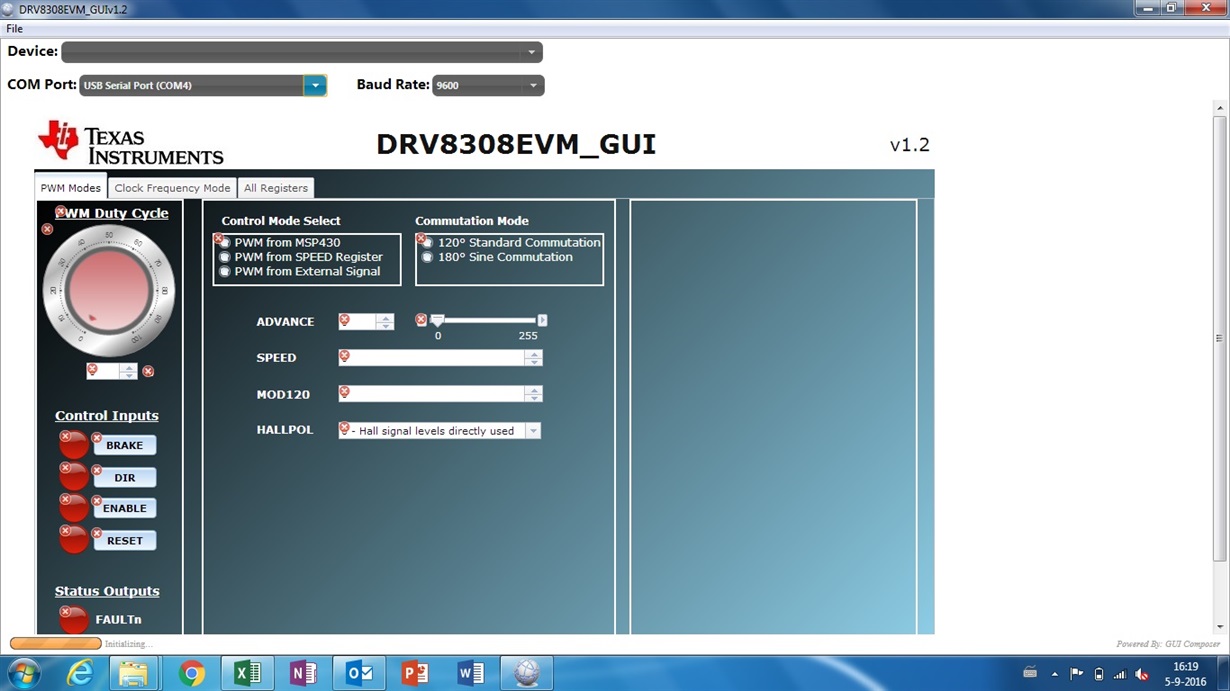Switch to the All Registers tab
Viewport: 1230px width, 691px height.
tap(276, 188)
